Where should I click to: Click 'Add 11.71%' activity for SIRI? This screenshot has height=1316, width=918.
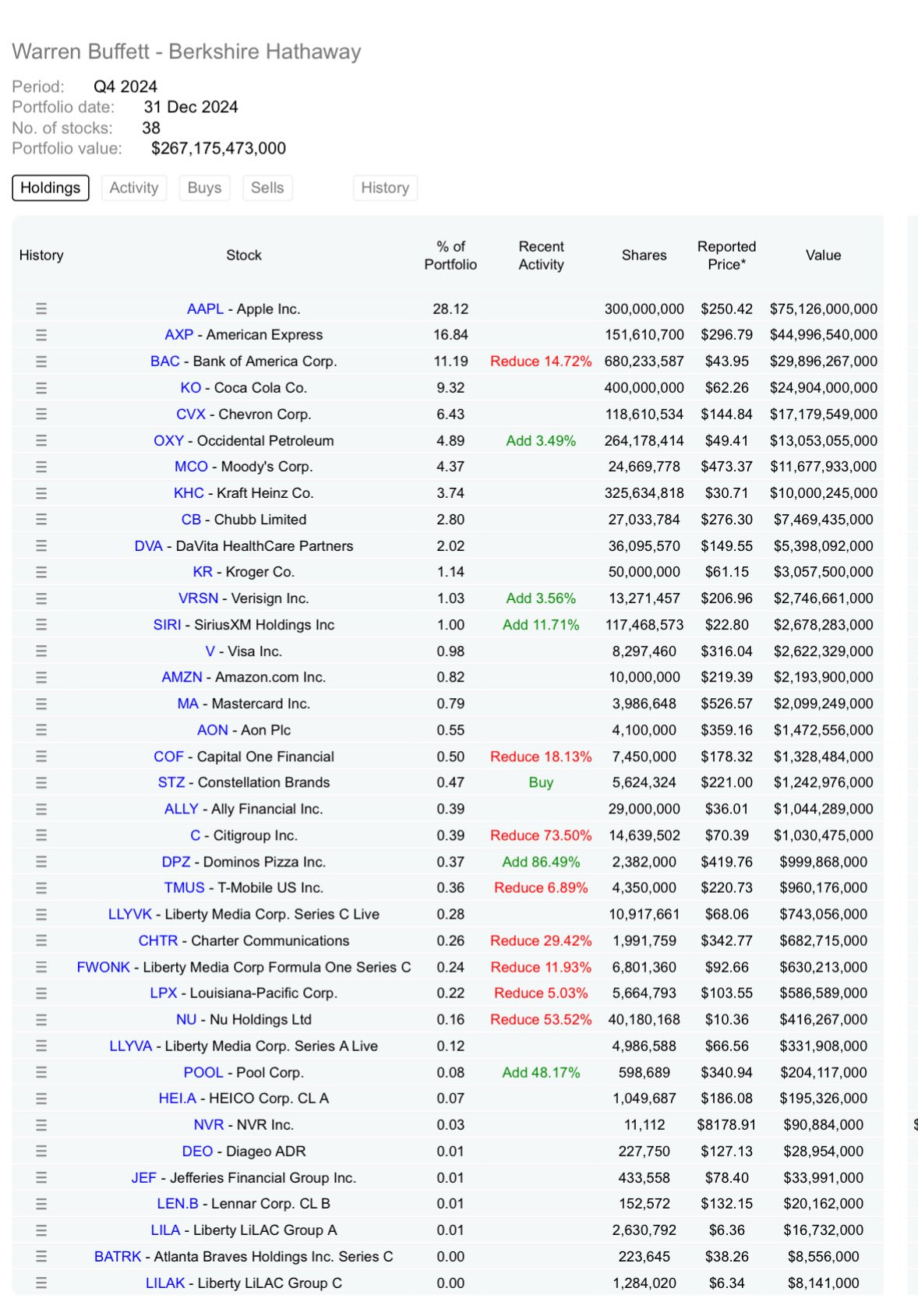541,625
